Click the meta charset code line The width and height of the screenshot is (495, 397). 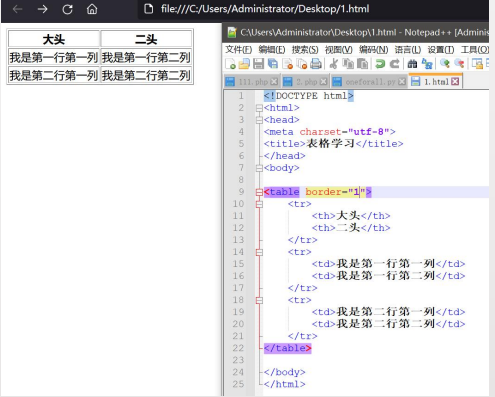coord(329,132)
